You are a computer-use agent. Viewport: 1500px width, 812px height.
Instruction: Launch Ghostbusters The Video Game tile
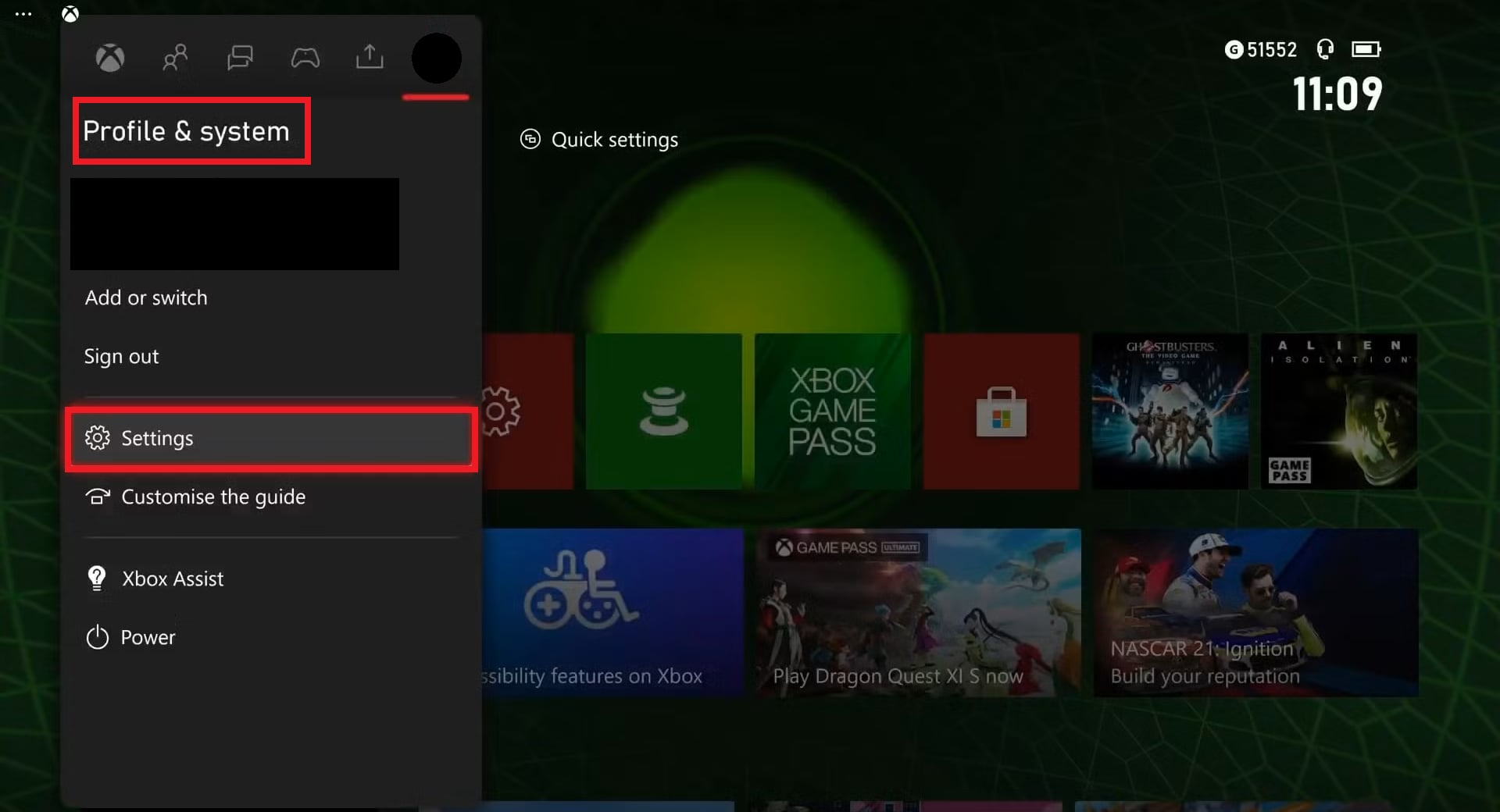pyautogui.click(x=1170, y=411)
